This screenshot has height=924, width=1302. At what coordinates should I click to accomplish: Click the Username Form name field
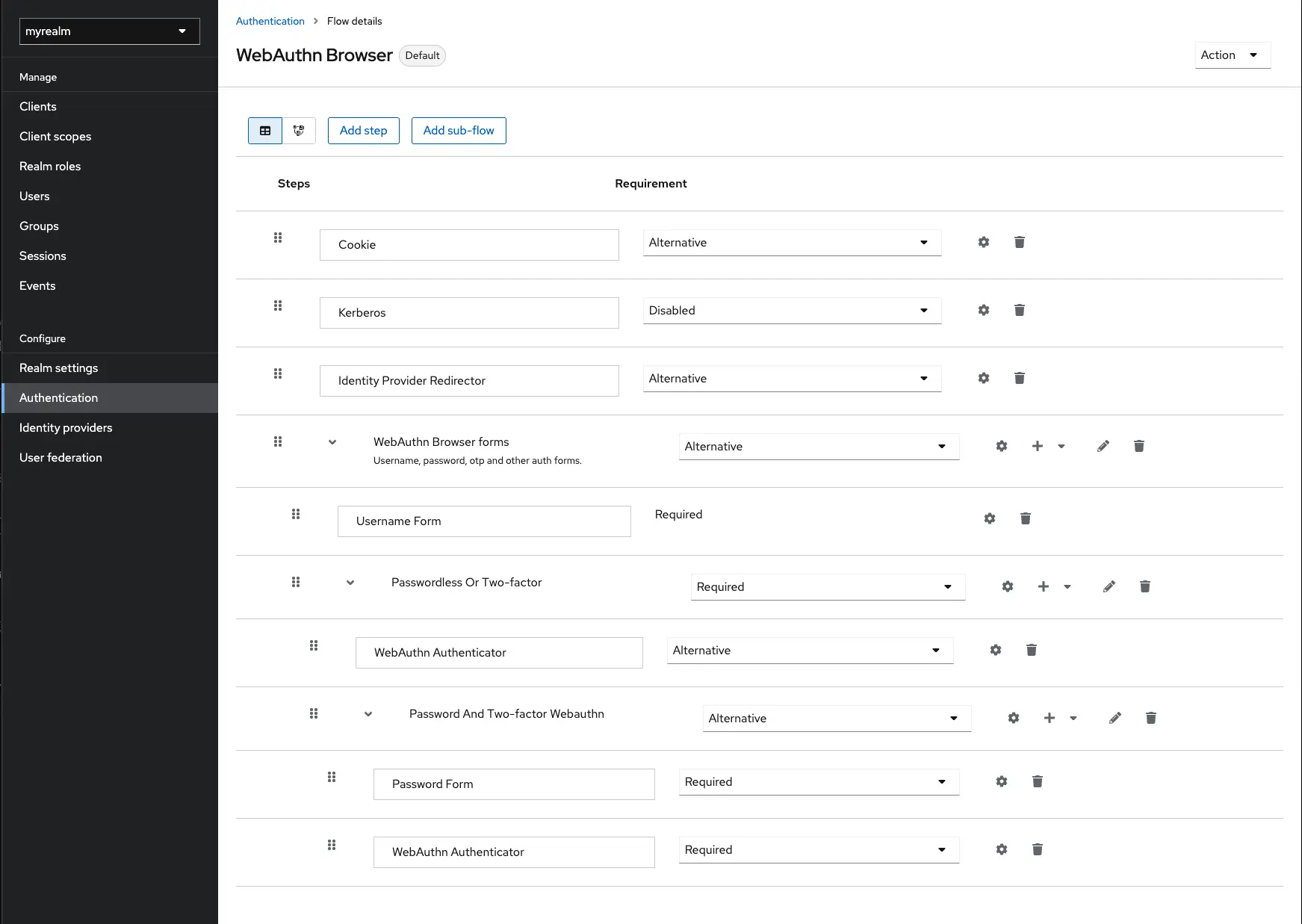coord(484,521)
